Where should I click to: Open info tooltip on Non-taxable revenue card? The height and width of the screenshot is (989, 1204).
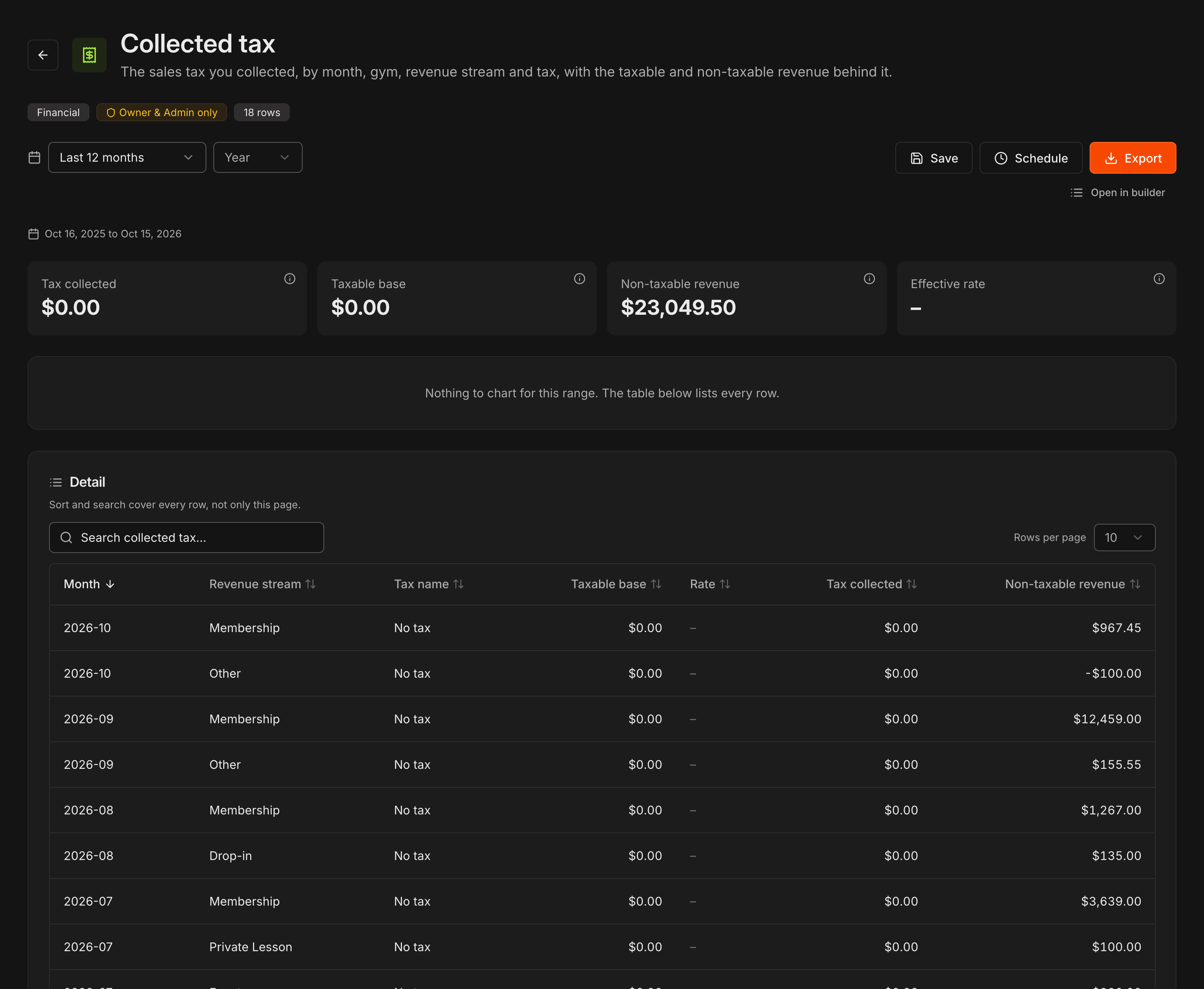[869, 279]
